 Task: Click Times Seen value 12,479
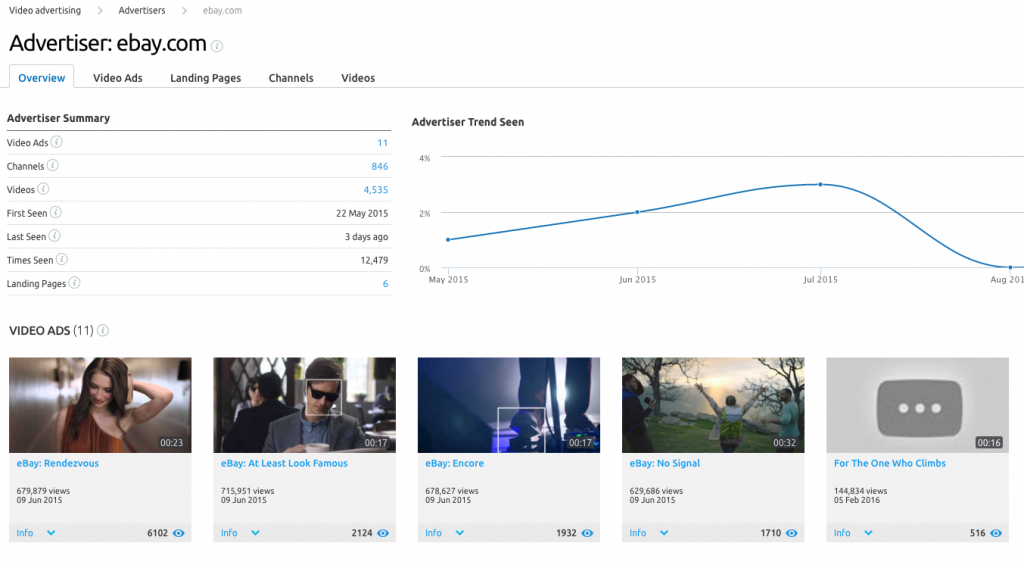(374, 260)
